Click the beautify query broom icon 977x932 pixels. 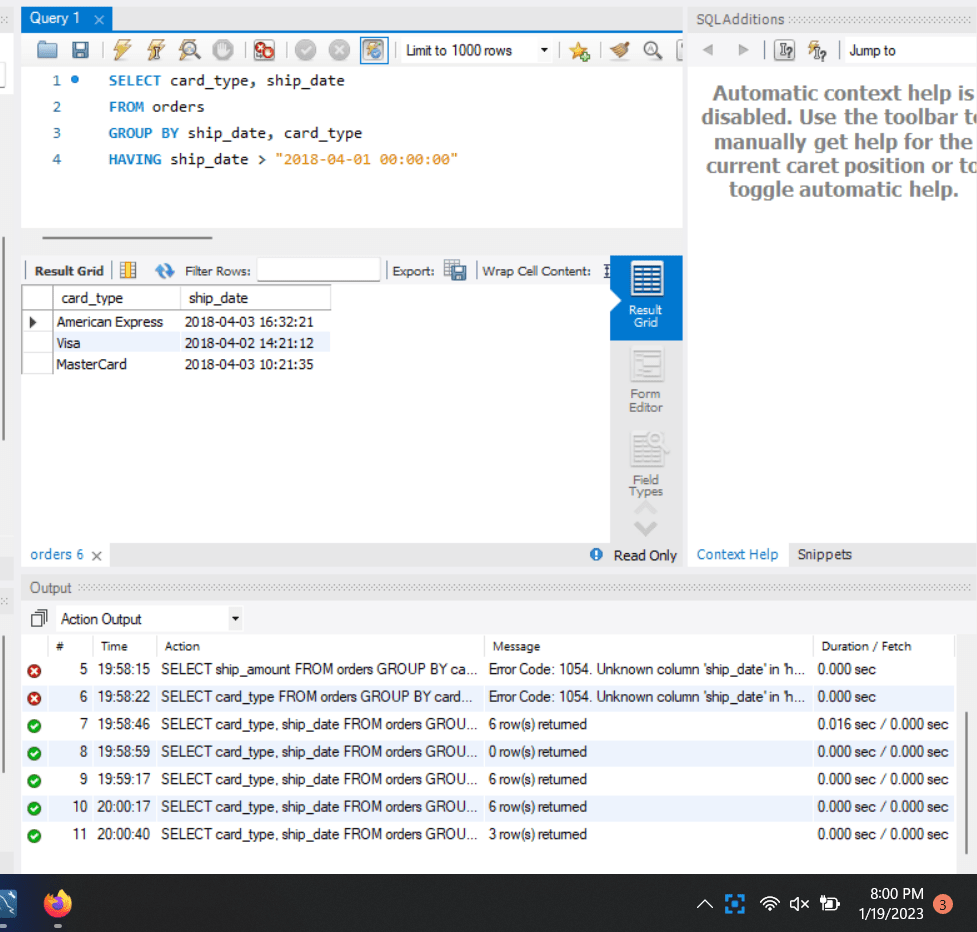[x=620, y=50]
